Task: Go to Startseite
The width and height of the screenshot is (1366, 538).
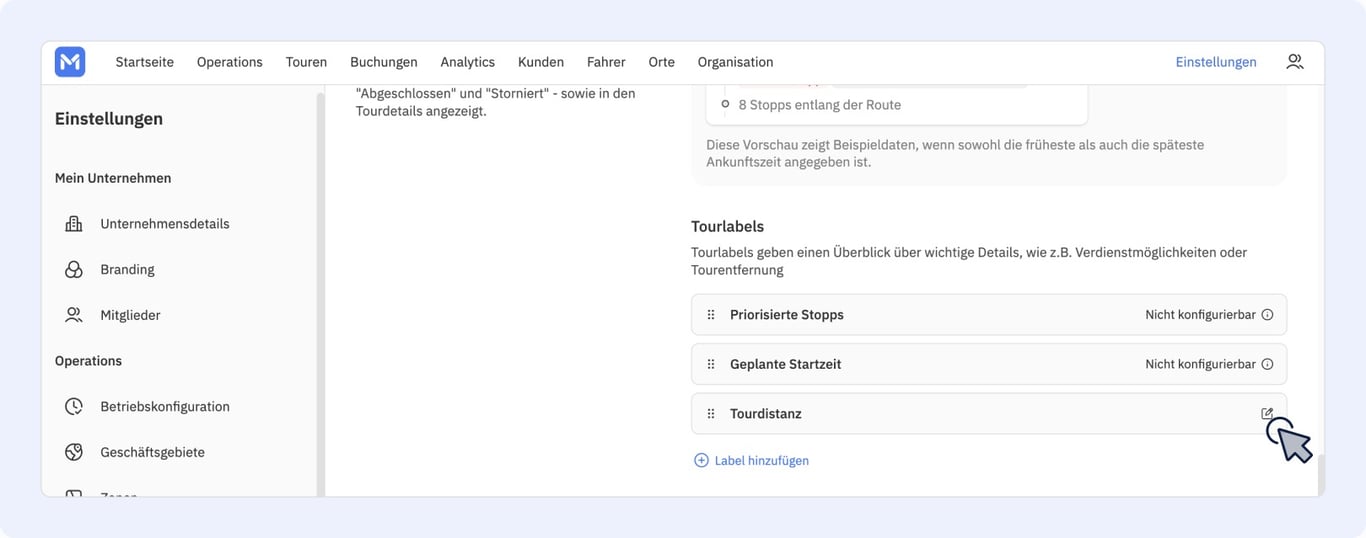Action: (144, 62)
